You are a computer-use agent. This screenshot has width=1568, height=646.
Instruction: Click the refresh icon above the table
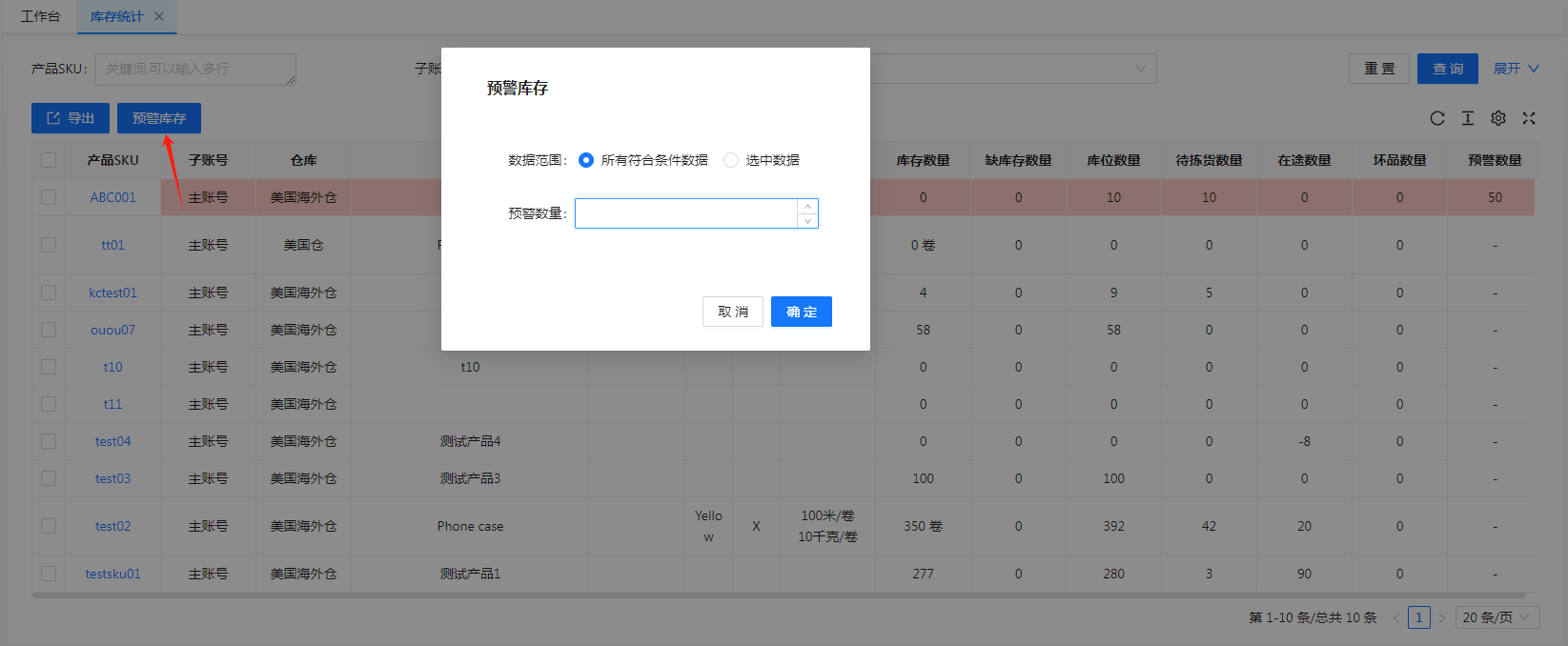[x=1437, y=118]
